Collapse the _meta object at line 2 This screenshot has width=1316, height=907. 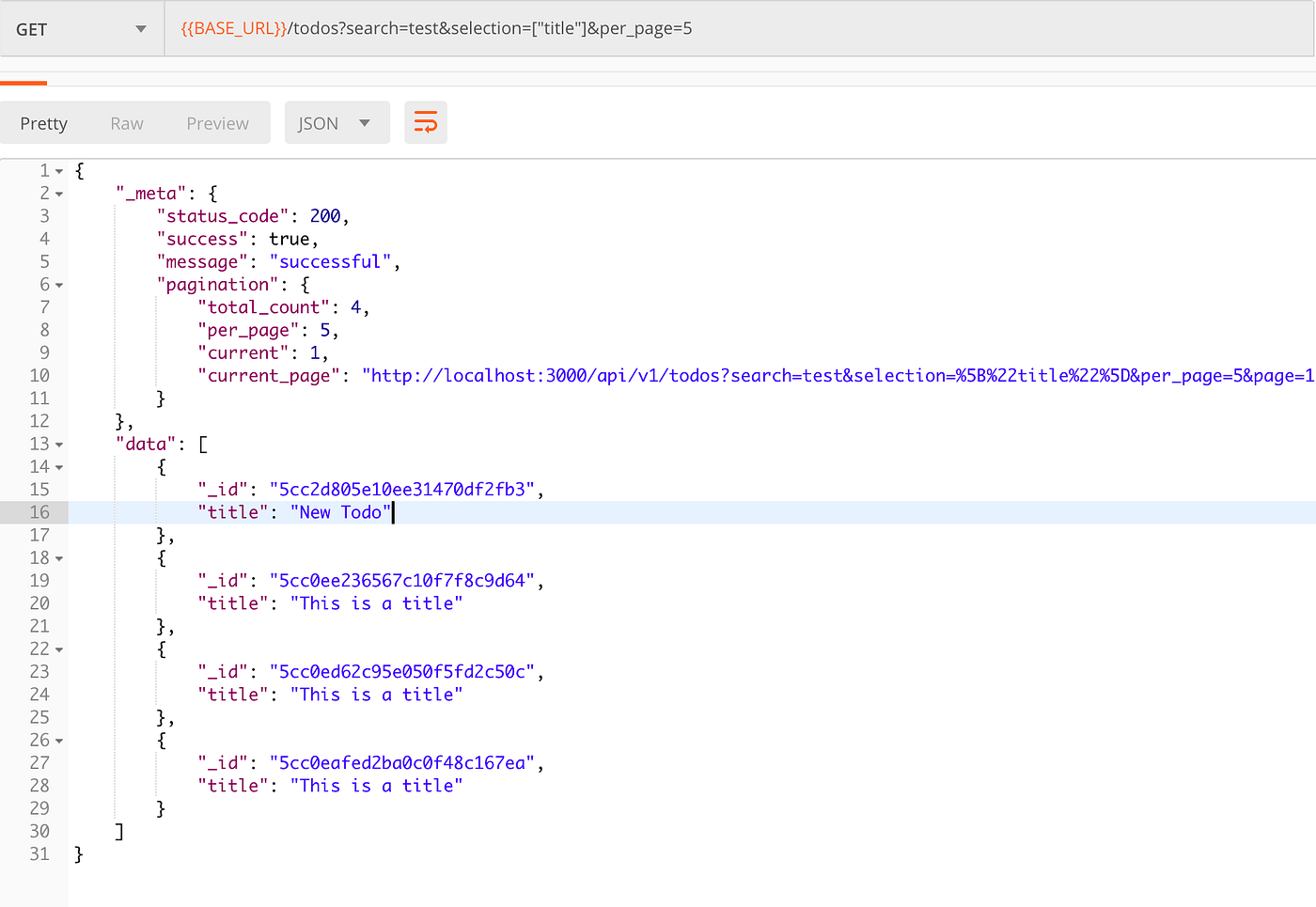[x=58, y=193]
